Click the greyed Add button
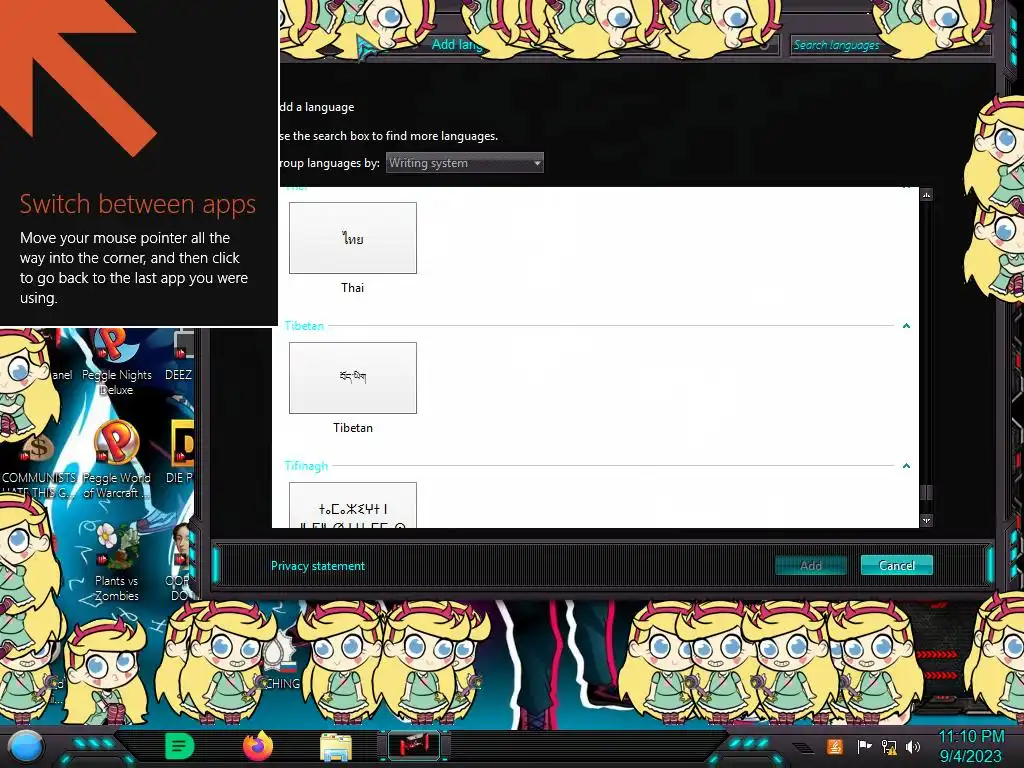The height and width of the screenshot is (768, 1024). click(x=810, y=565)
